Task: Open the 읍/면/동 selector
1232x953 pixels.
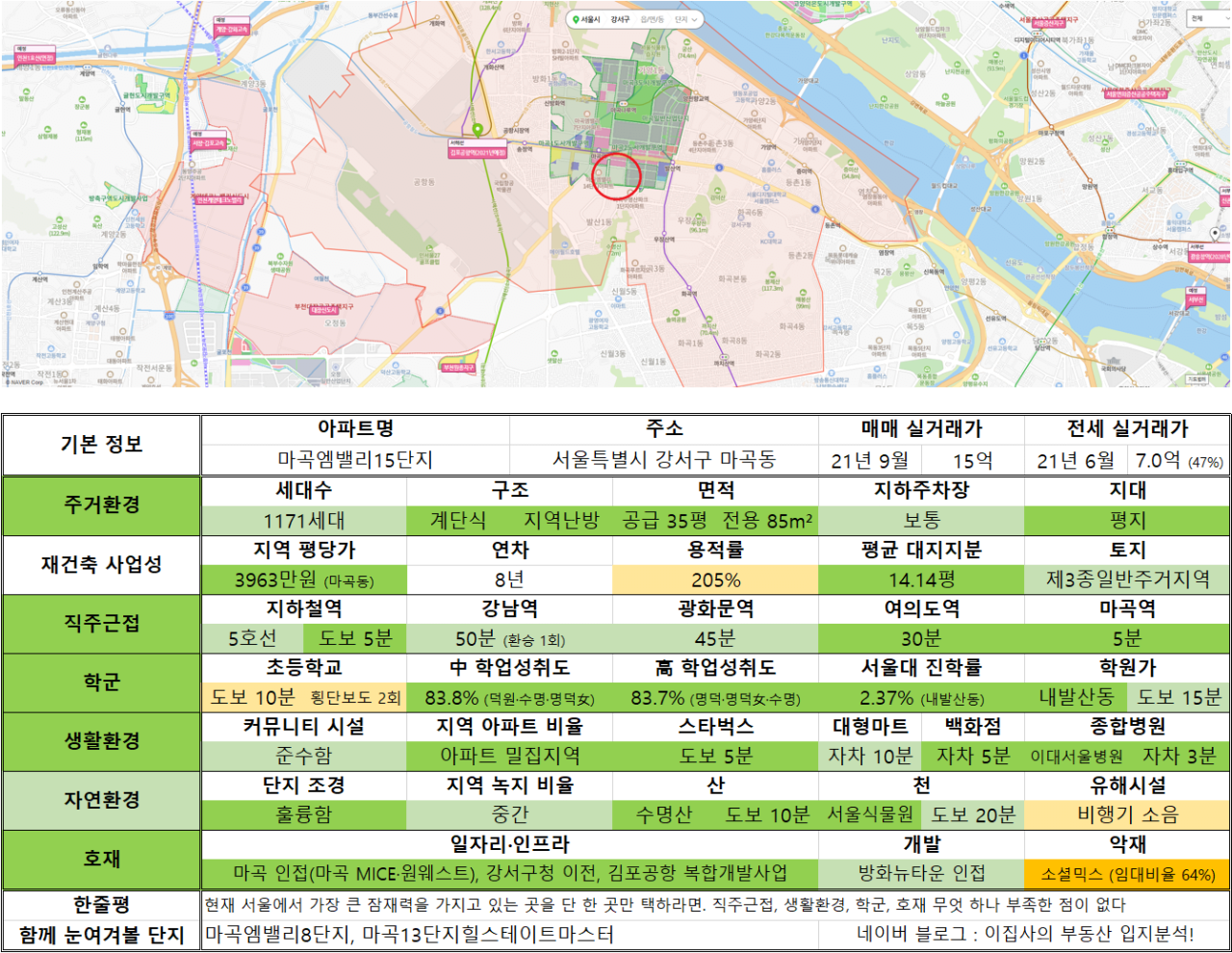Action: tap(652, 19)
